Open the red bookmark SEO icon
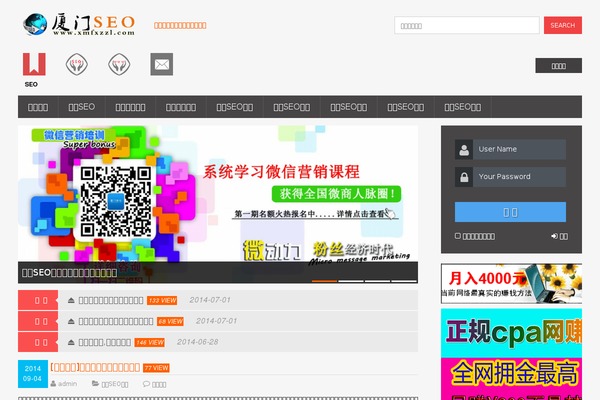 [x=34, y=64]
